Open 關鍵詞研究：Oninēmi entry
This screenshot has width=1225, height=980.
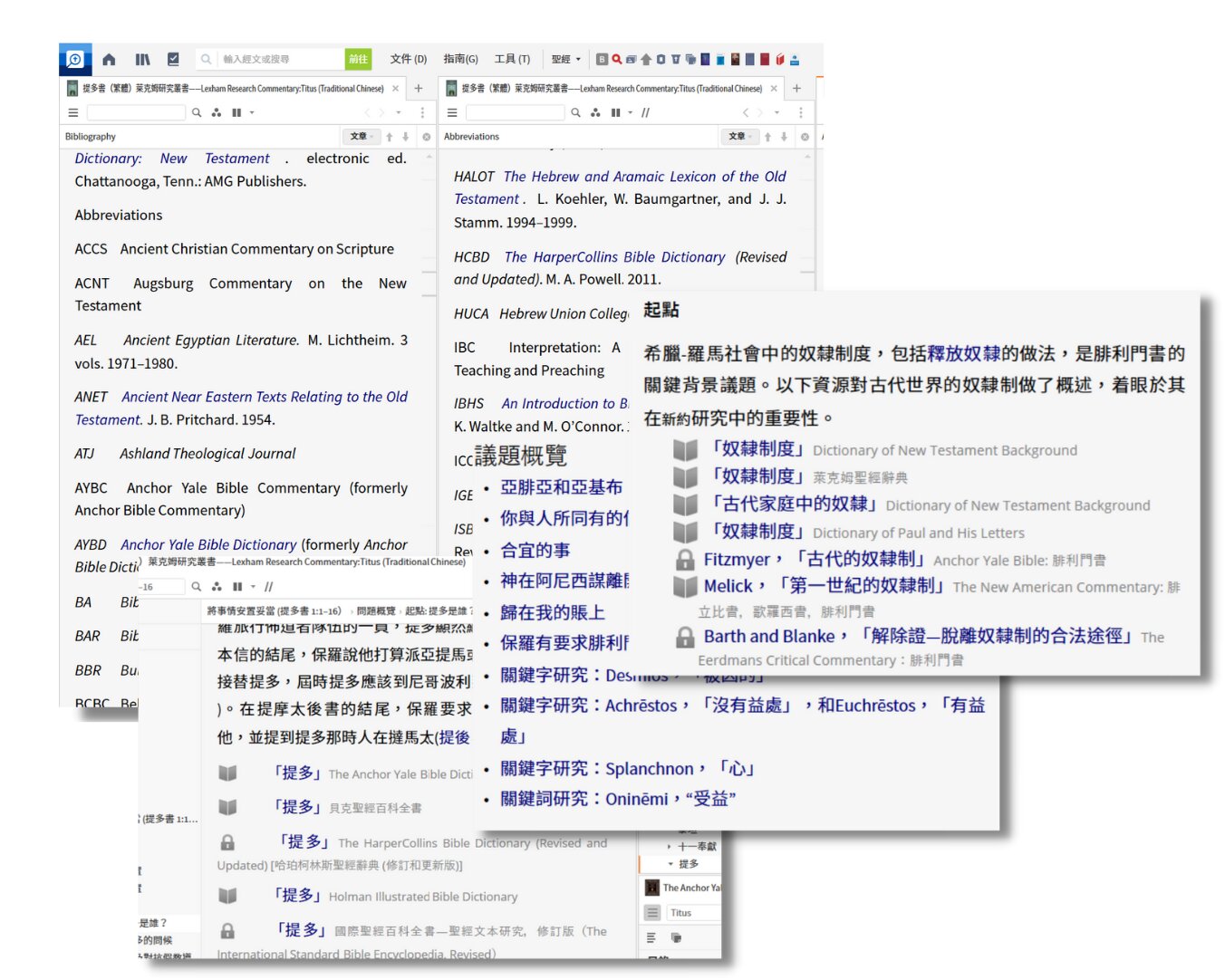(x=618, y=799)
